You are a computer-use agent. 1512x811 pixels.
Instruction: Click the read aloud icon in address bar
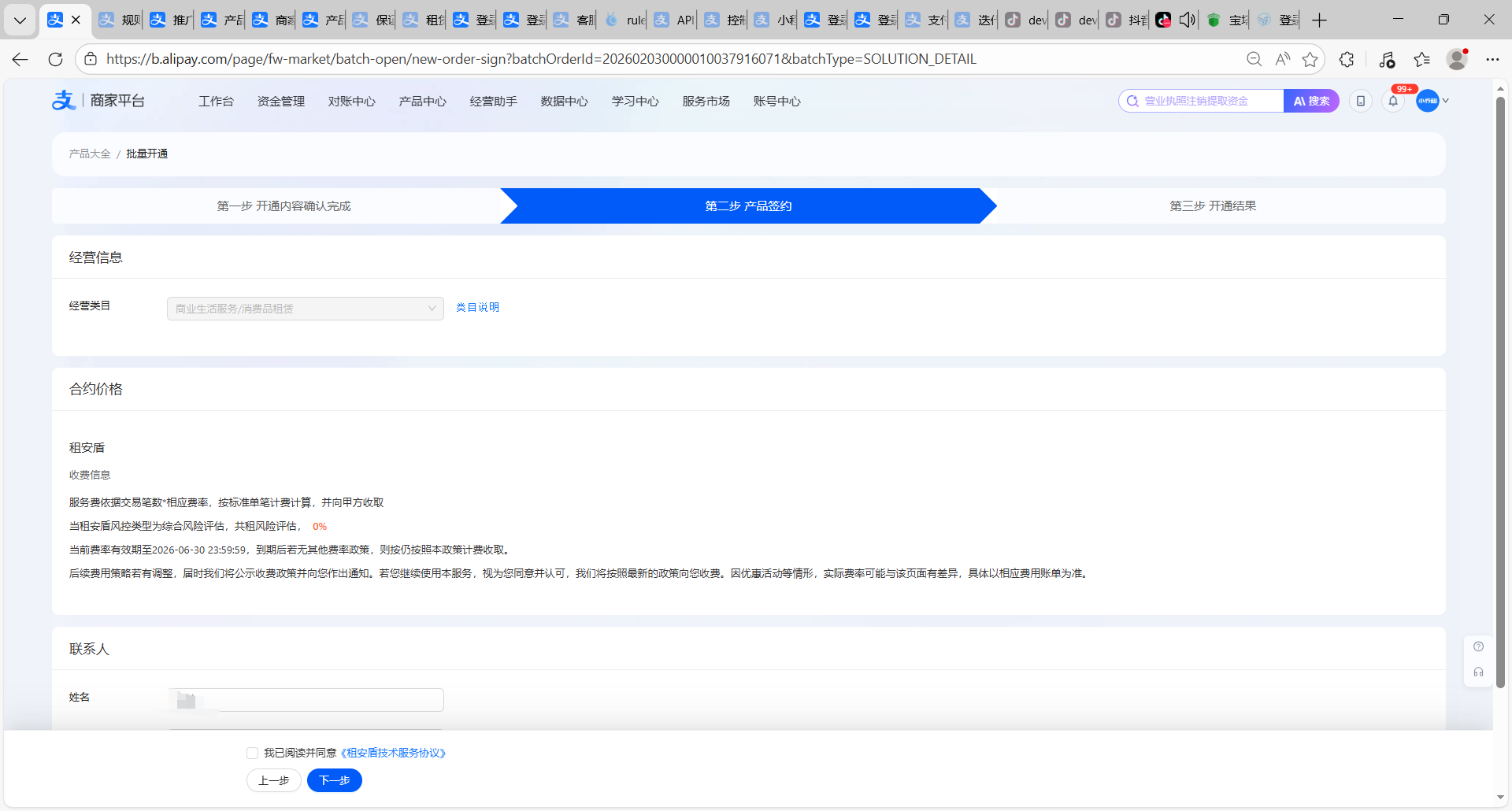(x=1283, y=59)
